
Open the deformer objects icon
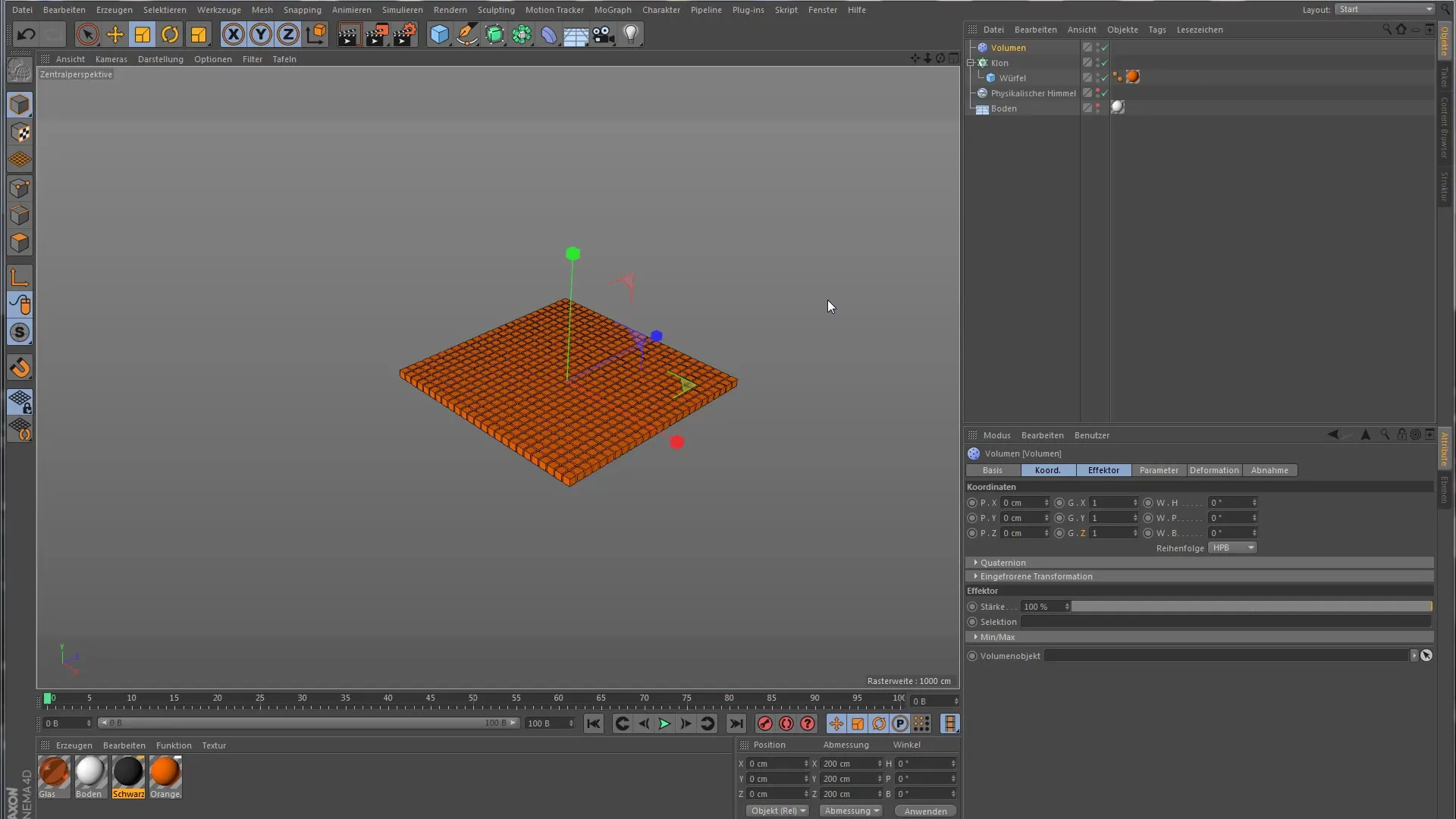coord(549,34)
